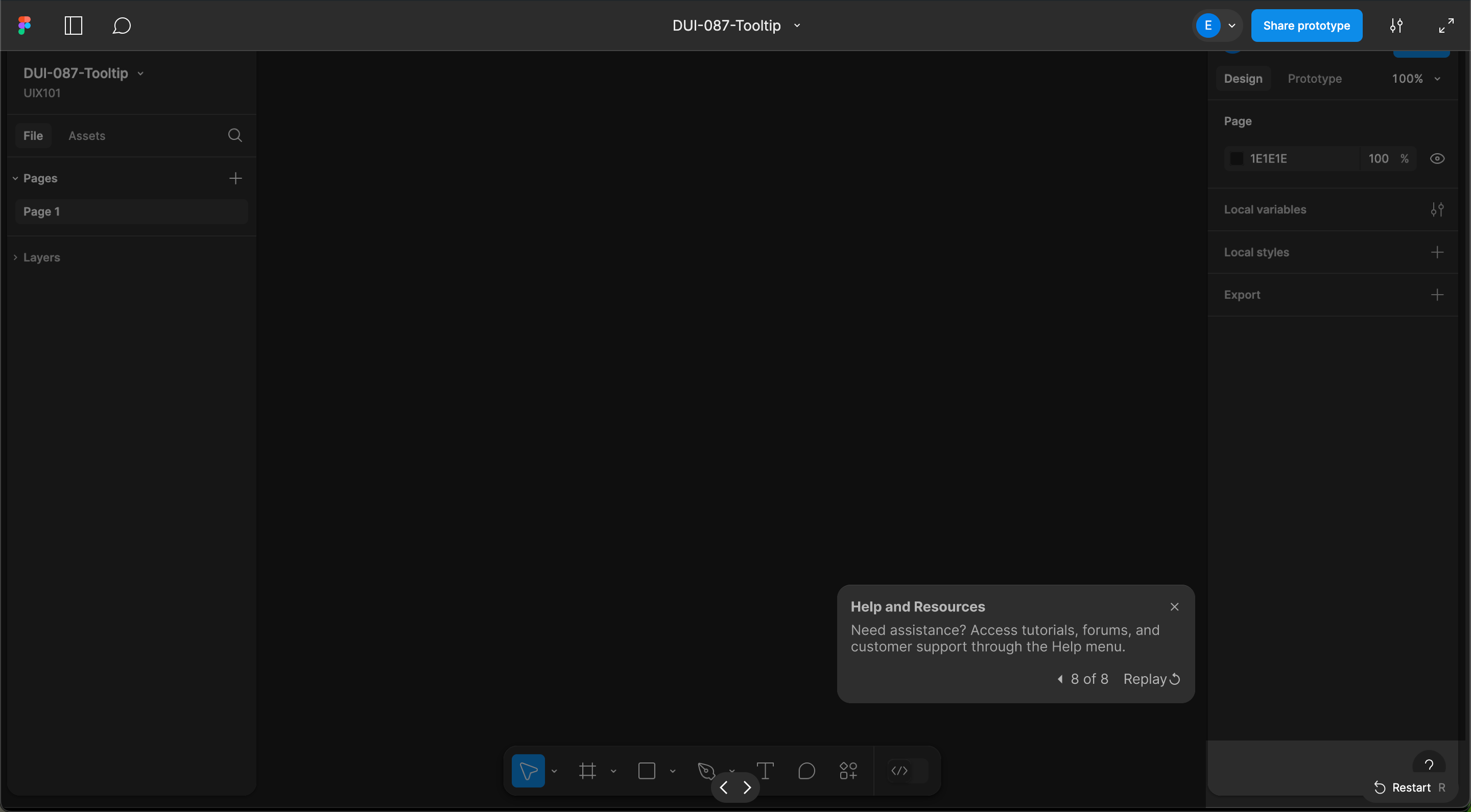Open the 100% zoom dropdown
Viewport: 1471px width, 812px height.
coord(1415,79)
